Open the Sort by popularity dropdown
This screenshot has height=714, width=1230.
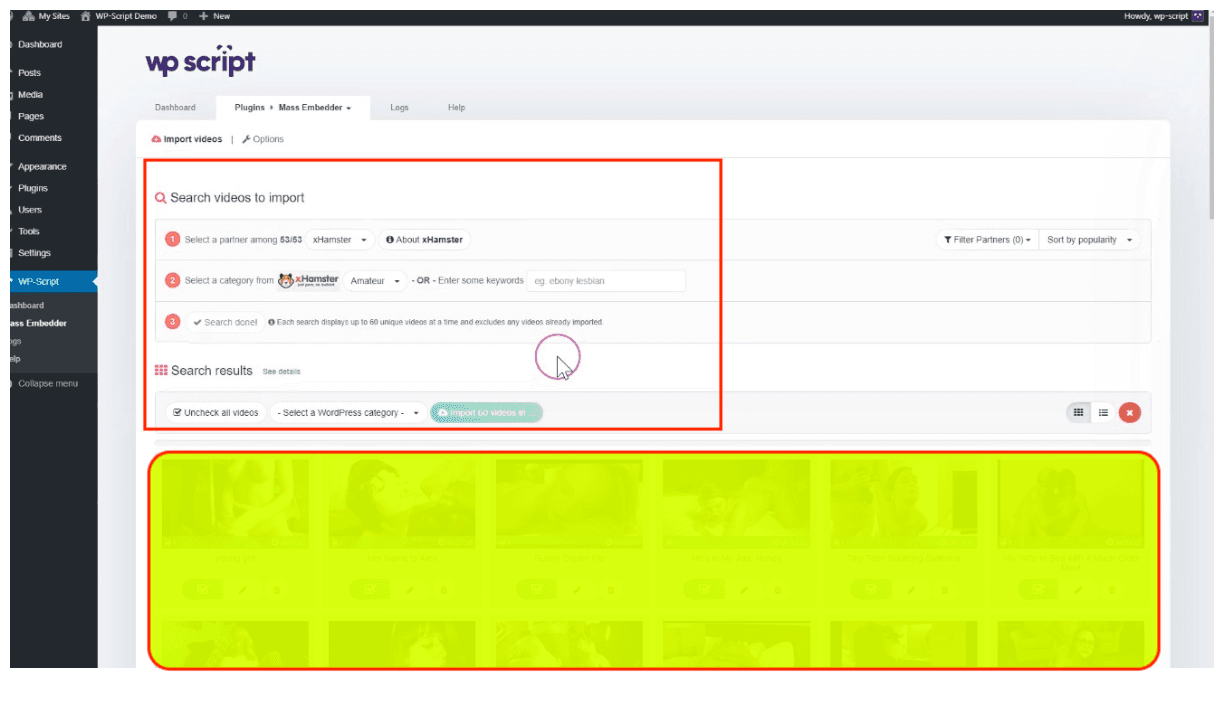point(1089,240)
